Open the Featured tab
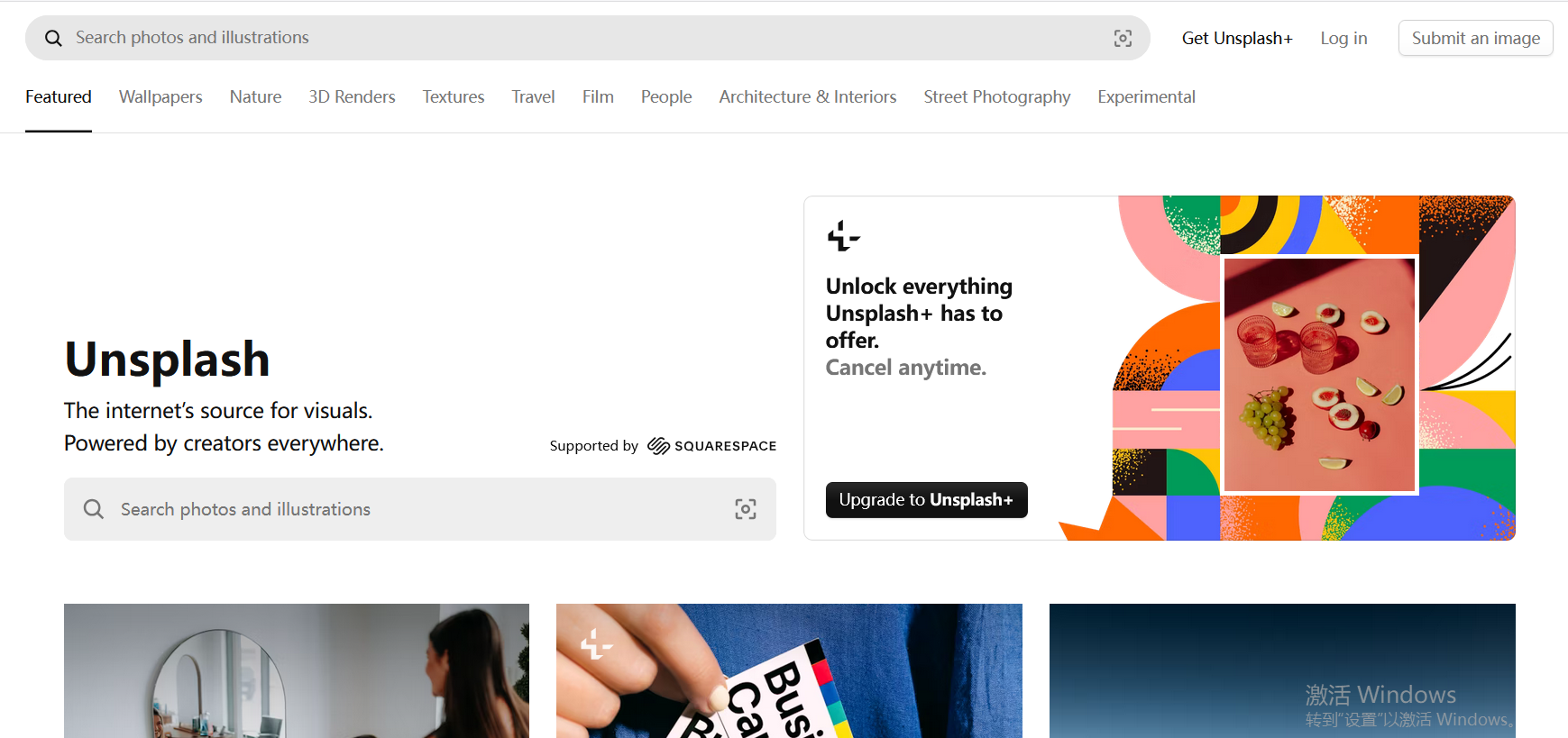 pyautogui.click(x=59, y=96)
